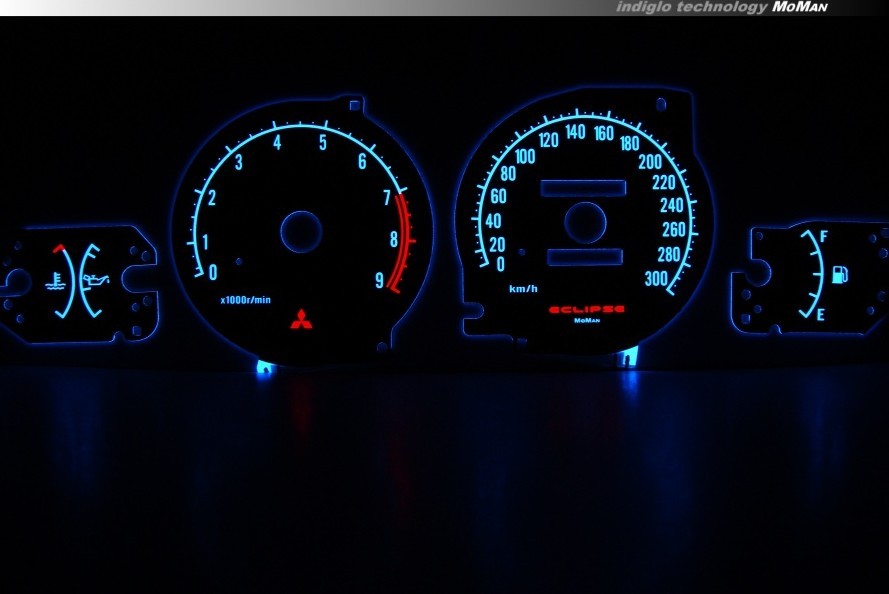Click the 140 mark on the speedometer
This screenshot has width=889, height=594.
pos(575,132)
